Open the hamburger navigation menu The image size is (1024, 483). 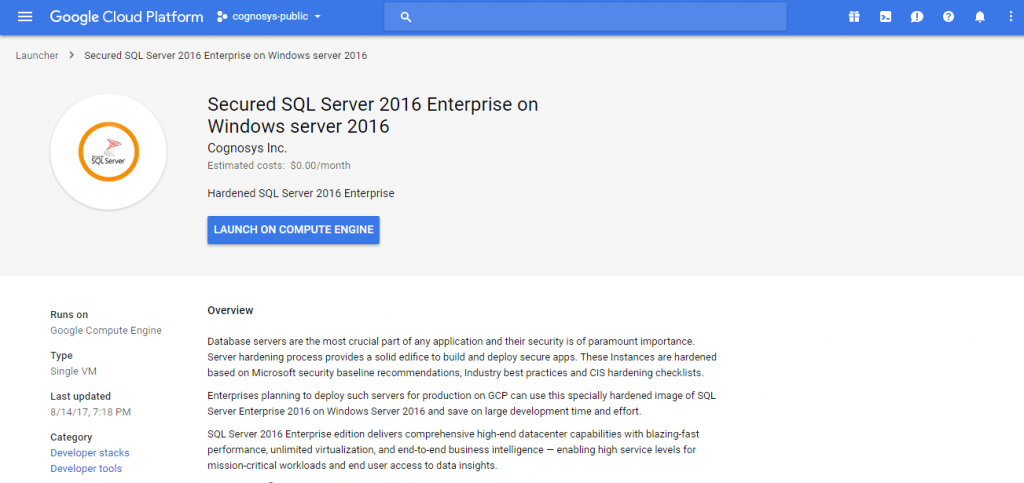pyautogui.click(x=25, y=17)
